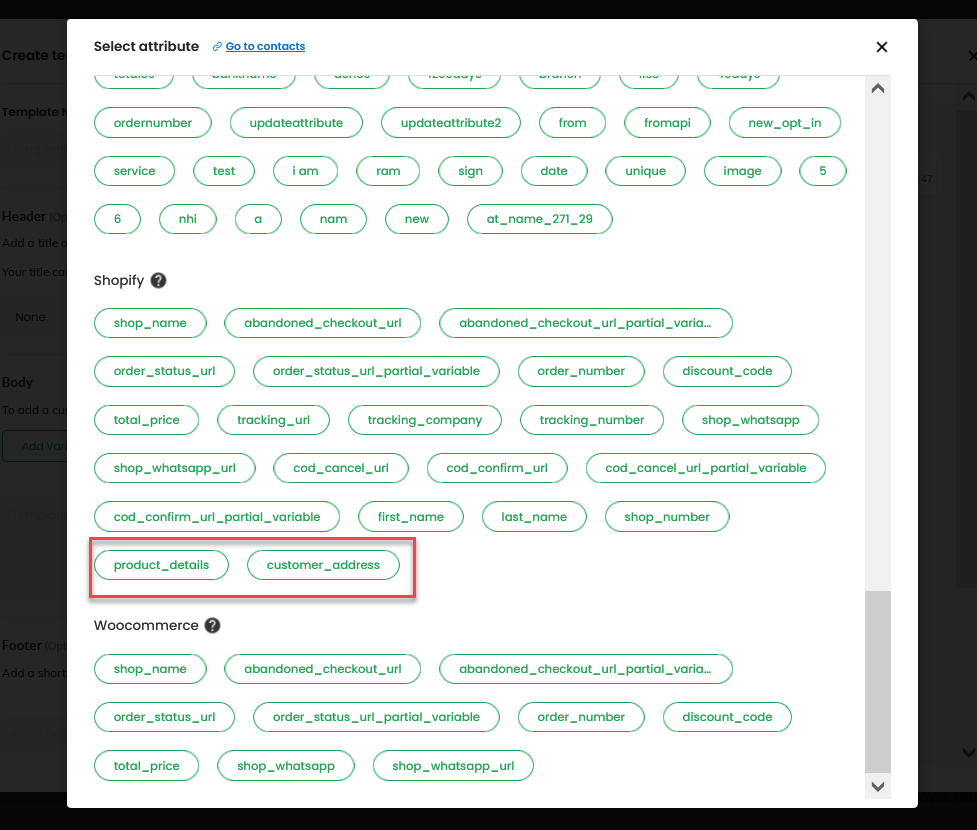Select Woocommerce order_status_url_partial_variable
Image resolution: width=977 pixels, height=830 pixels.
point(376,717)
